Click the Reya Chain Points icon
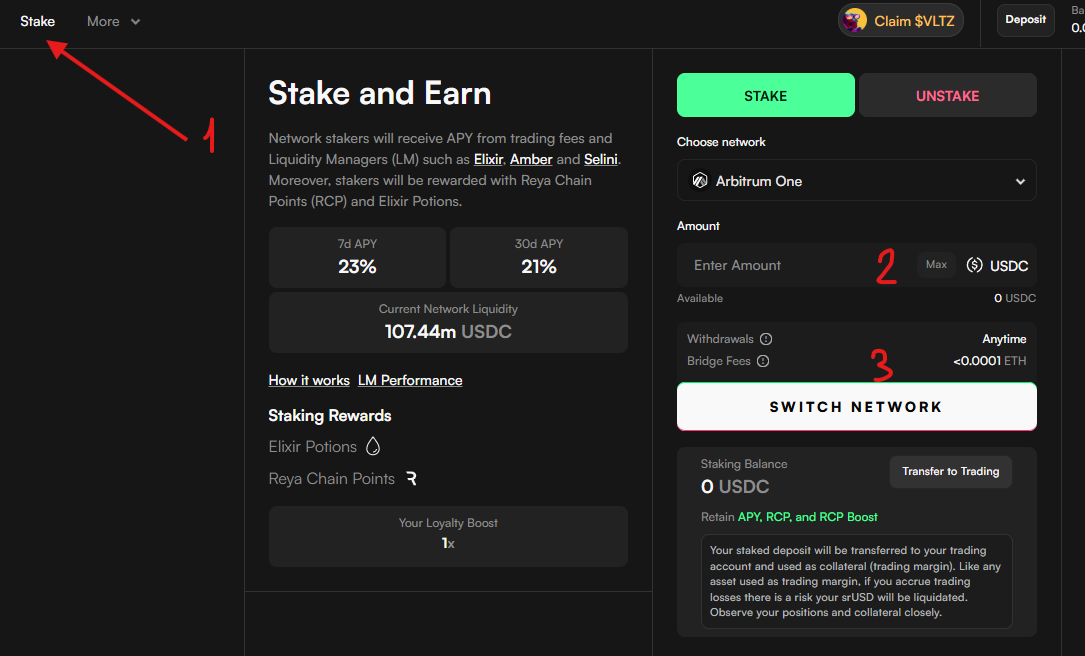Viewport: 1085px width, 656px height. (411, 478)
